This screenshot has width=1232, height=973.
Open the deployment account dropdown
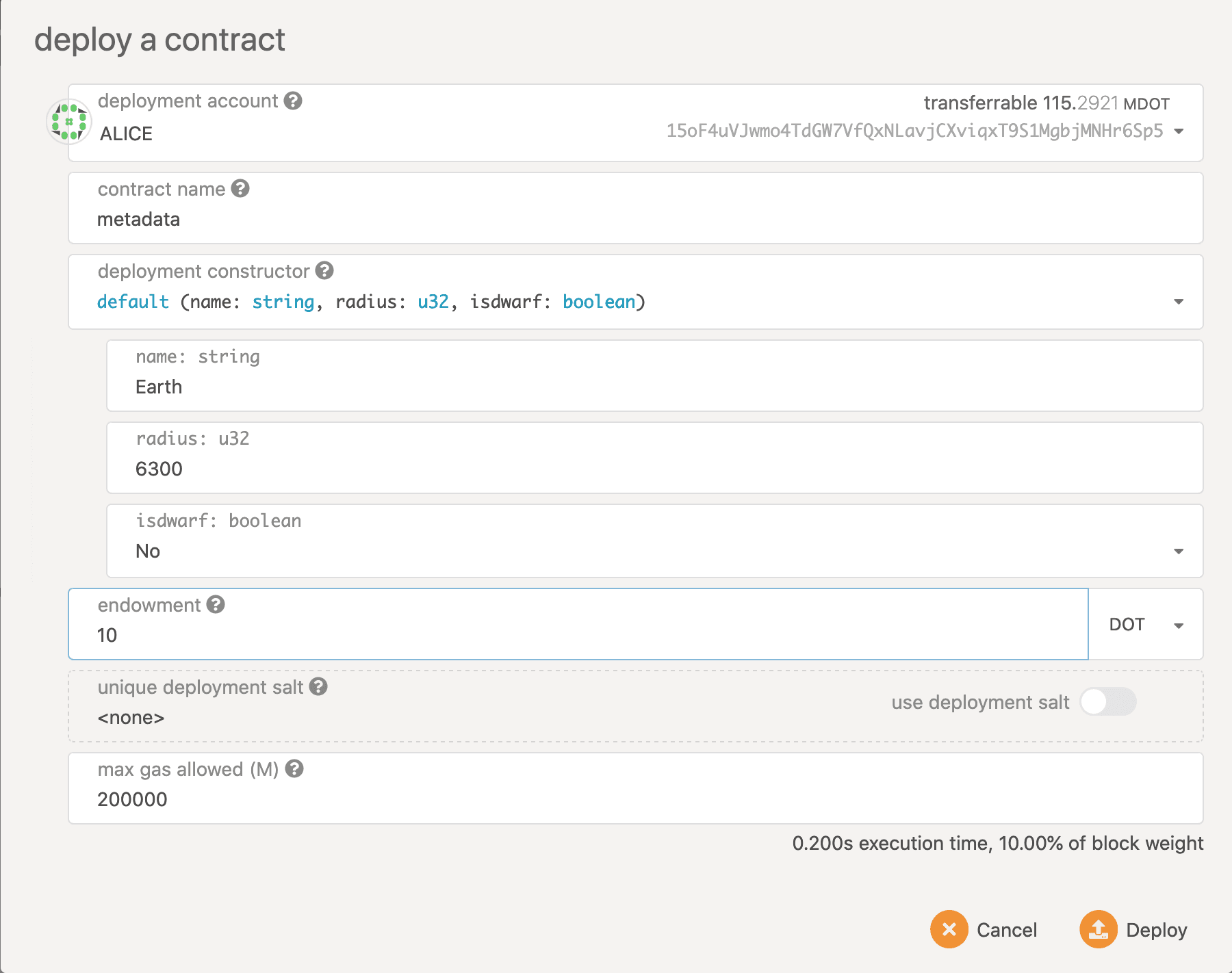click(x=1179, y=131)
